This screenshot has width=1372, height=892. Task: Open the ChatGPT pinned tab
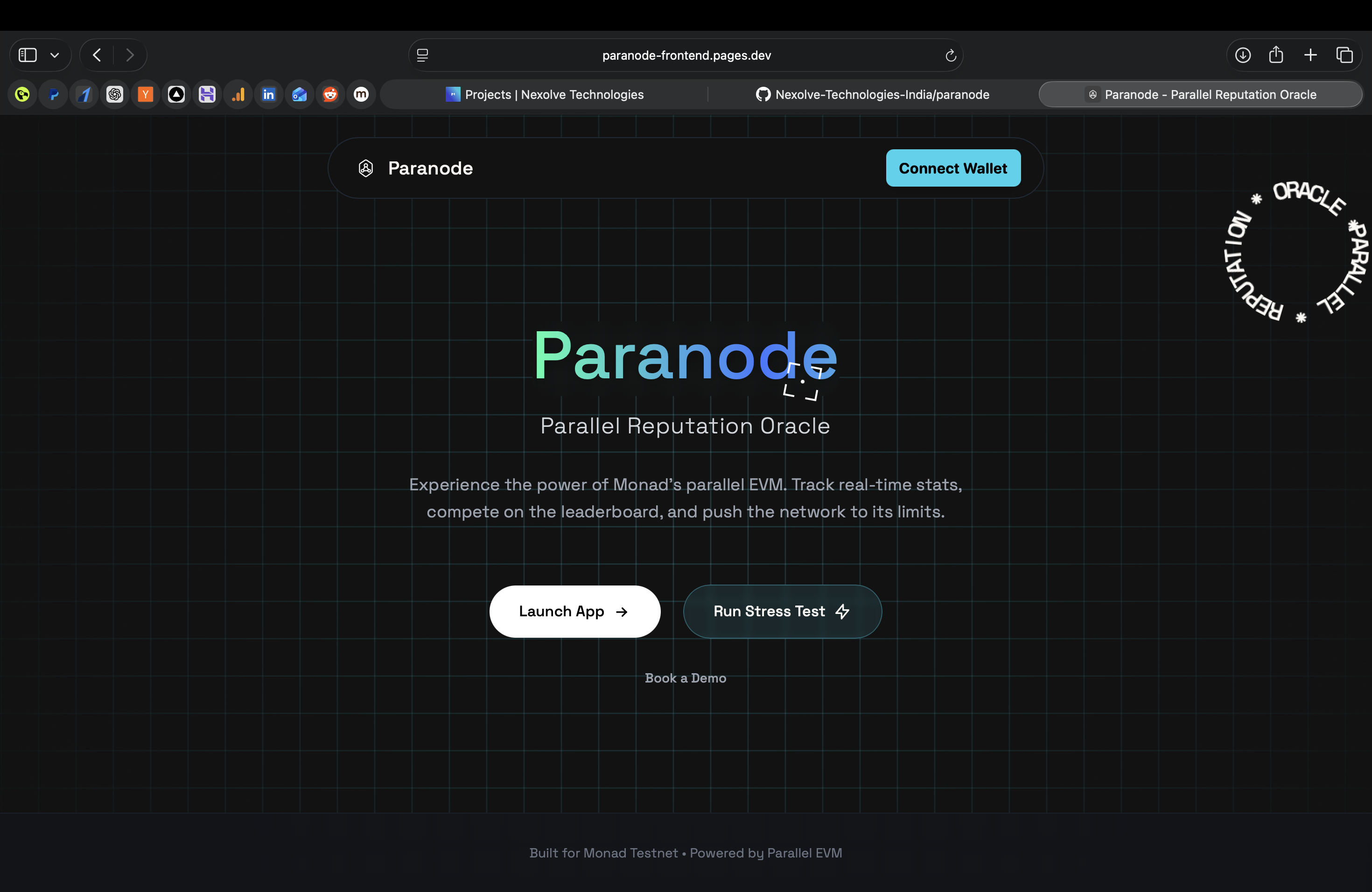(115, 94)
